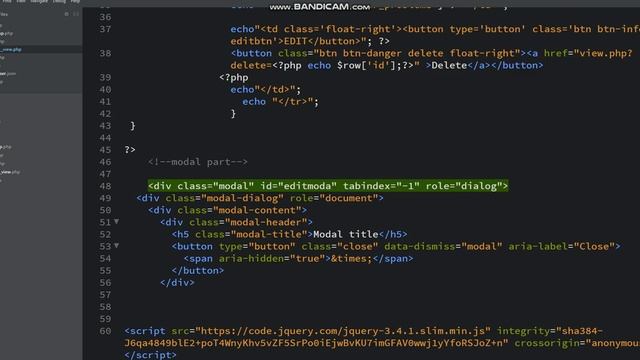Click the '<!--modal part-->' comment
Viewport: 640px width, 360px height.
[198, 162]
